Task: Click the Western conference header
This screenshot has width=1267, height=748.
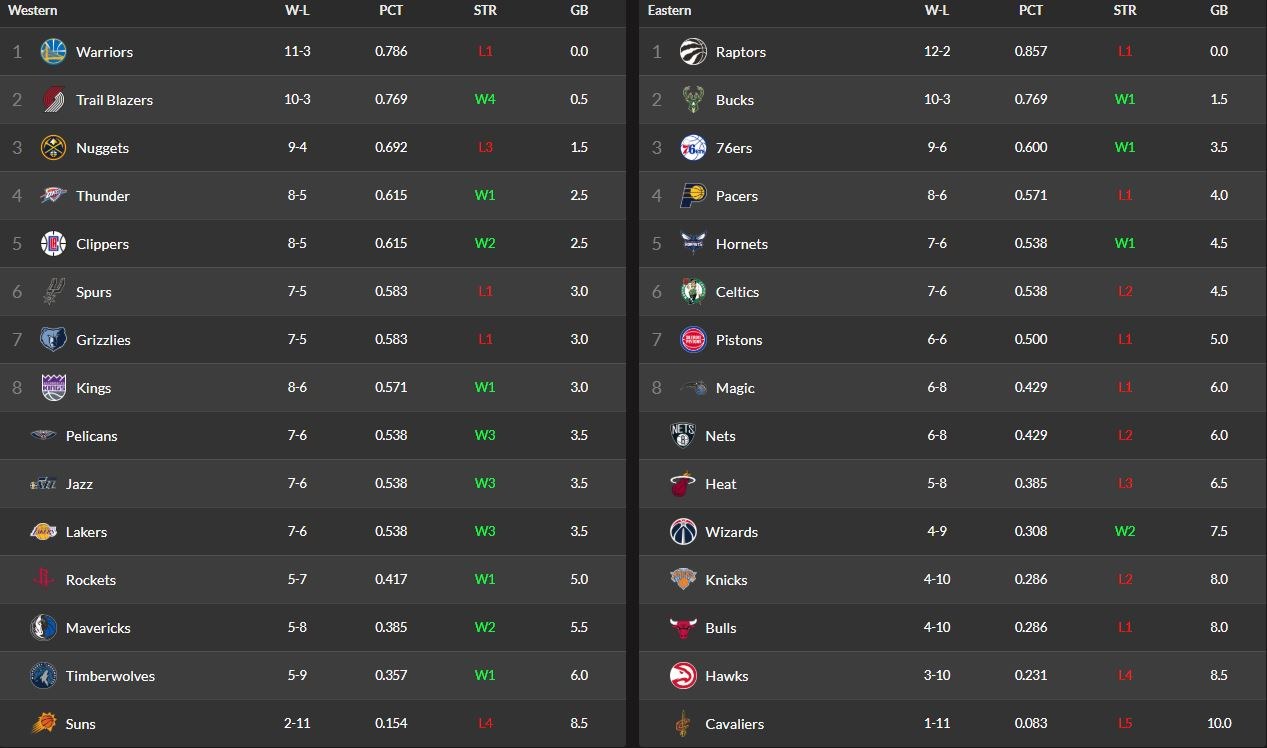Action: [33, 10]
